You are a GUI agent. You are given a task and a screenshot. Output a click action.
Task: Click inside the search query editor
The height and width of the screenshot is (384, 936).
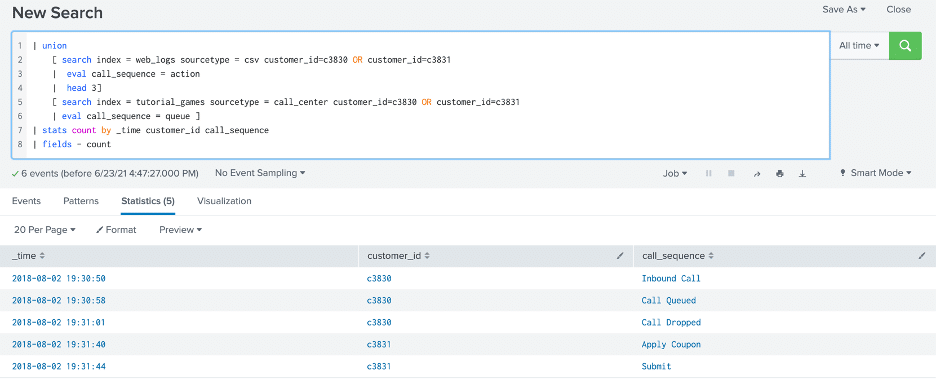point(420,96)
